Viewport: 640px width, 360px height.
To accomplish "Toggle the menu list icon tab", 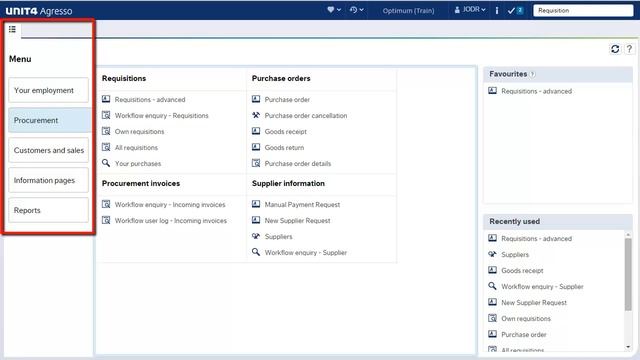I will point(12,29).
